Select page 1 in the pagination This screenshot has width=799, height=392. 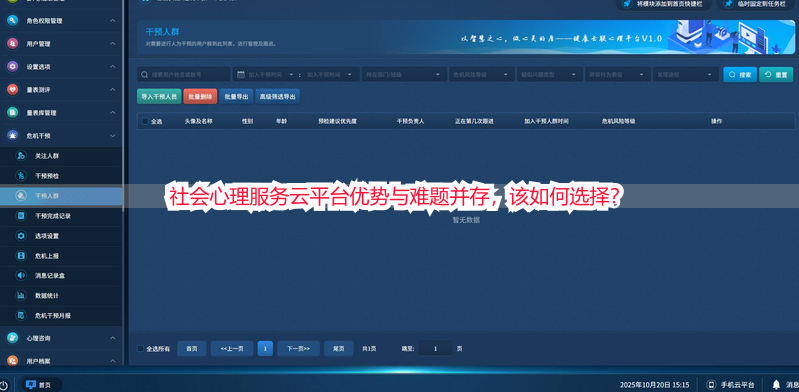pyautogui.click(x=265, y=349)
